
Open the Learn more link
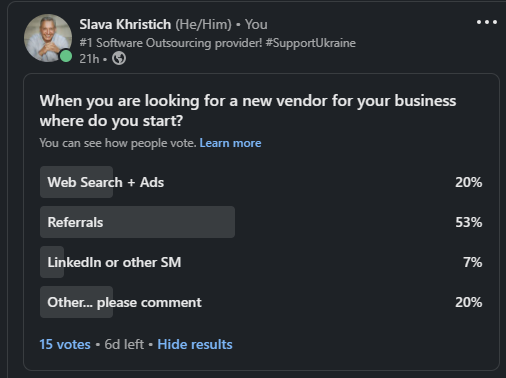230,143
